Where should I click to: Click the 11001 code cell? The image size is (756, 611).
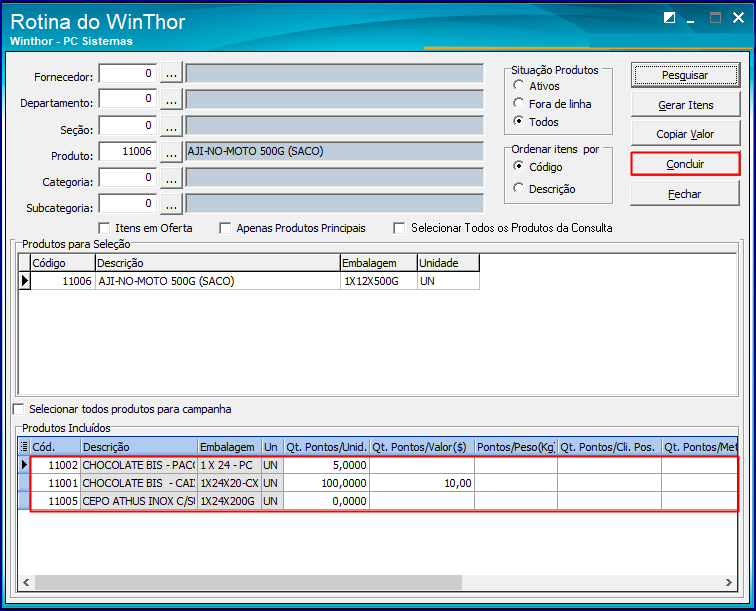tap(55, 483)
